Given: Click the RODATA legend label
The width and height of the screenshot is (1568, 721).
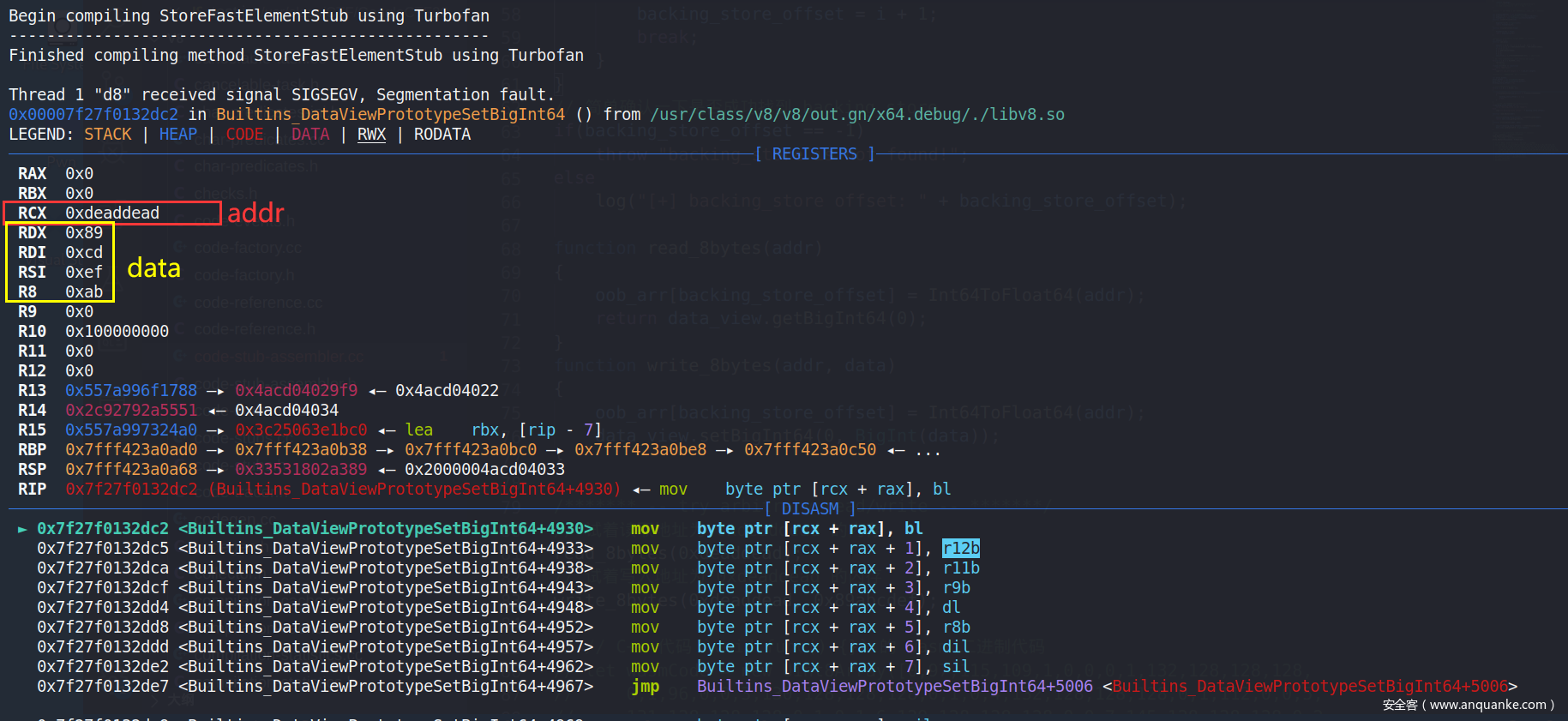Looking at the screenshot, I should [x=442, y=135].
